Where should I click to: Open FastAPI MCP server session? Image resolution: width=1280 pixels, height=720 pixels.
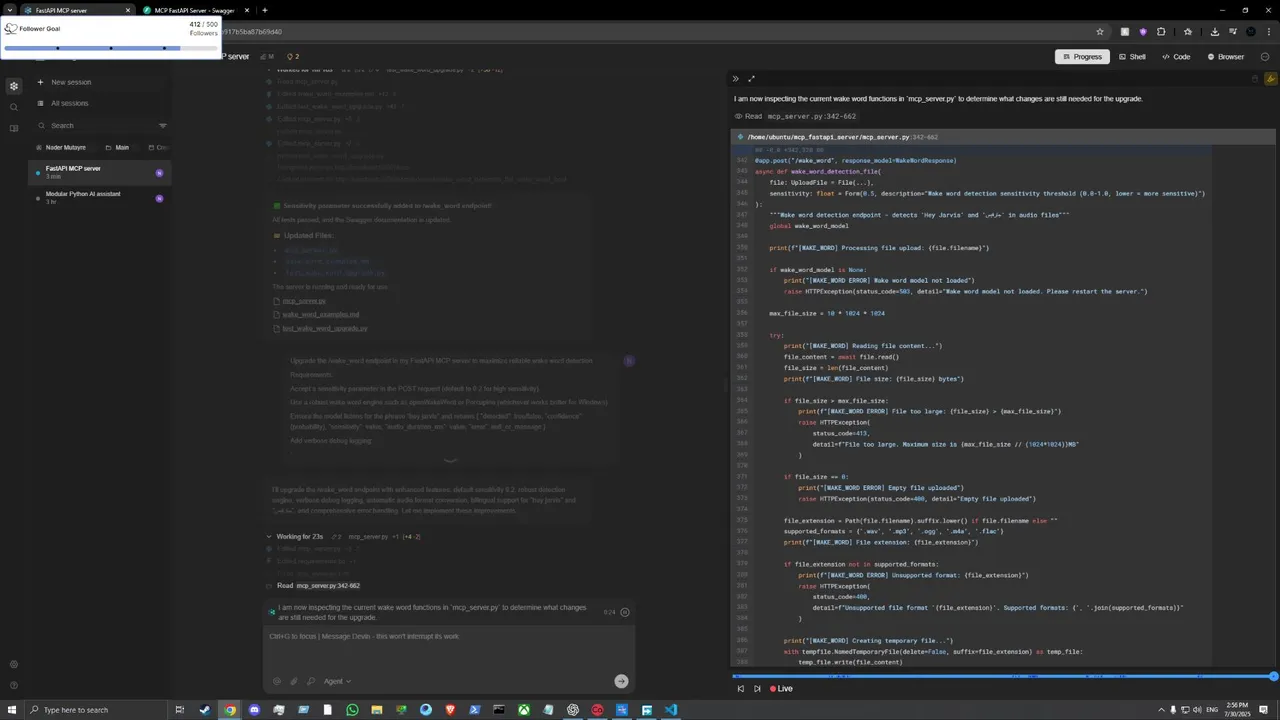100,172
